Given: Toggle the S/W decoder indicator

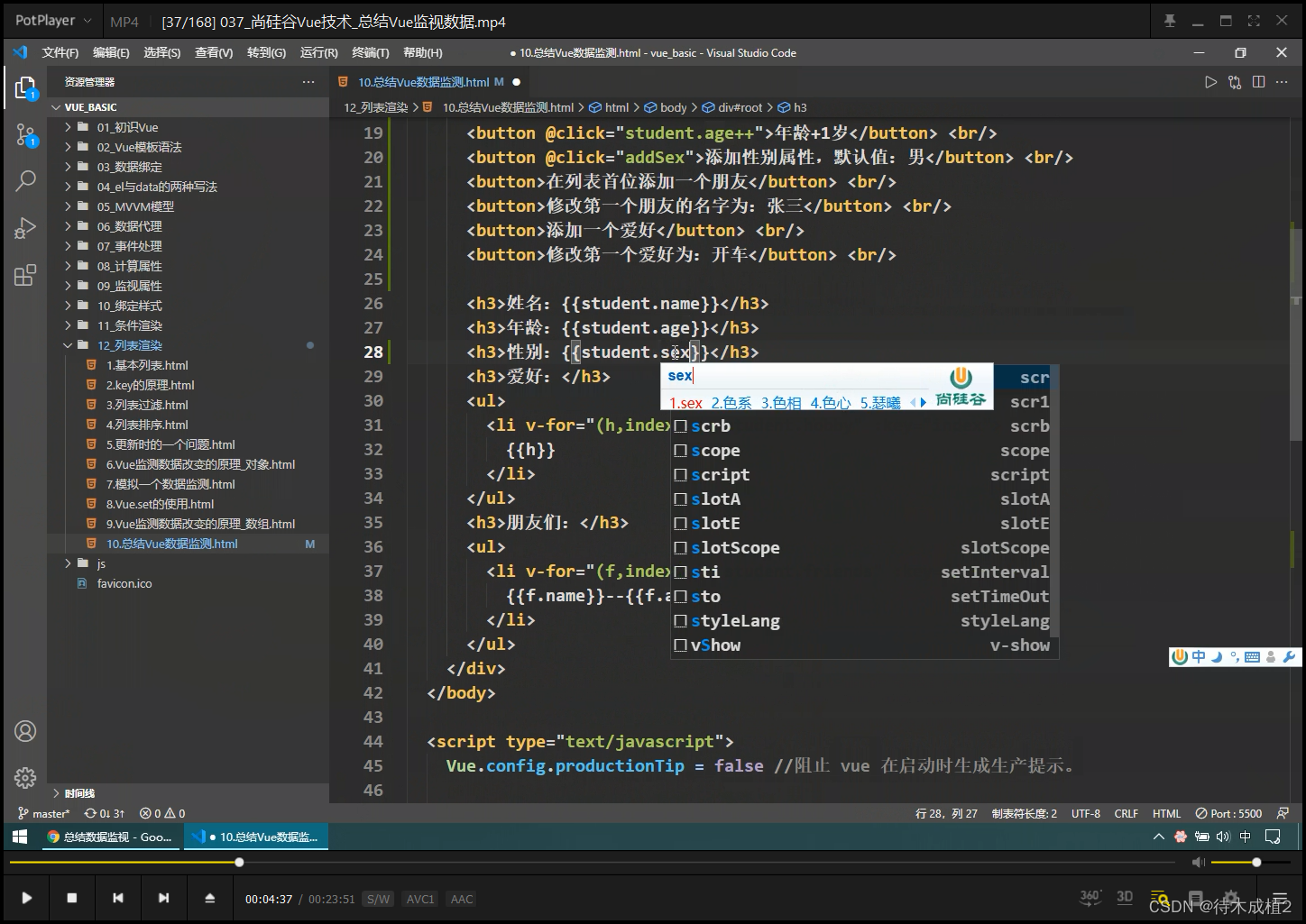Looking at the screenshot, I should point(379,899).
